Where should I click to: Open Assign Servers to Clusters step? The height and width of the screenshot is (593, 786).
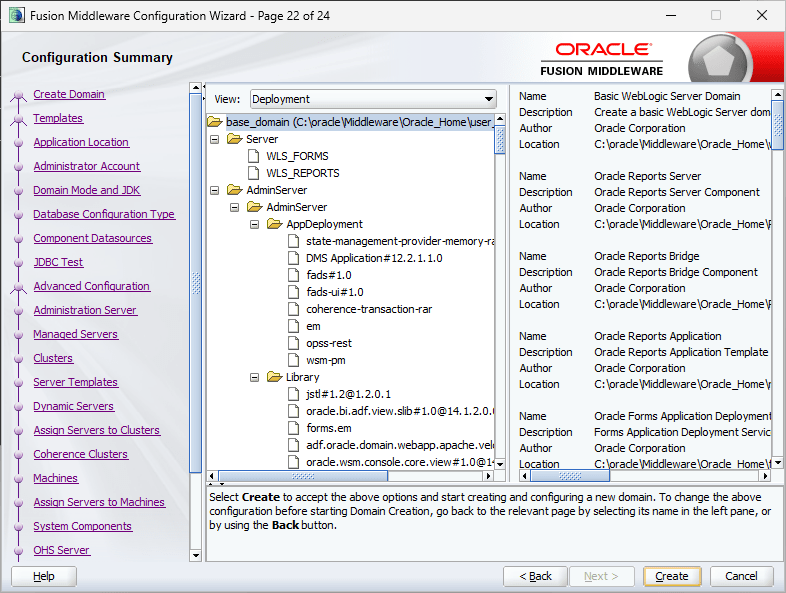point(97,430)
